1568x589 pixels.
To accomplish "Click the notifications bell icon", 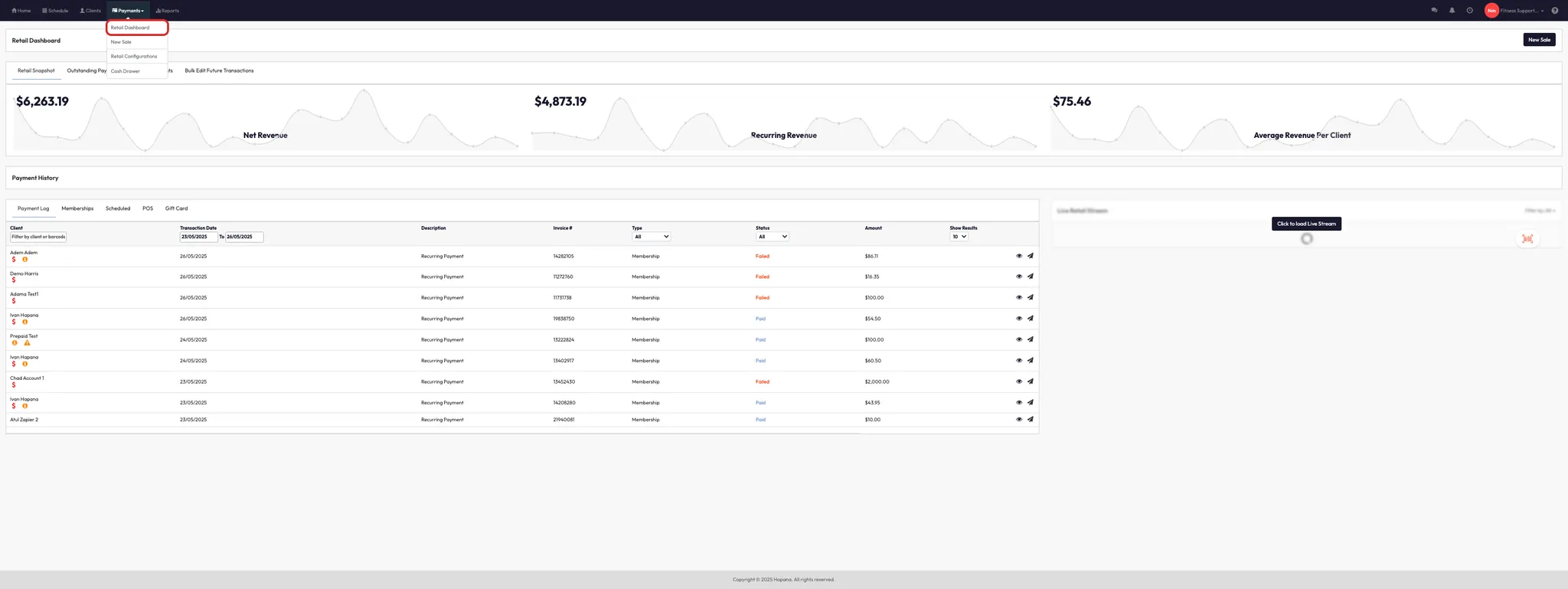I will 1452,11.
